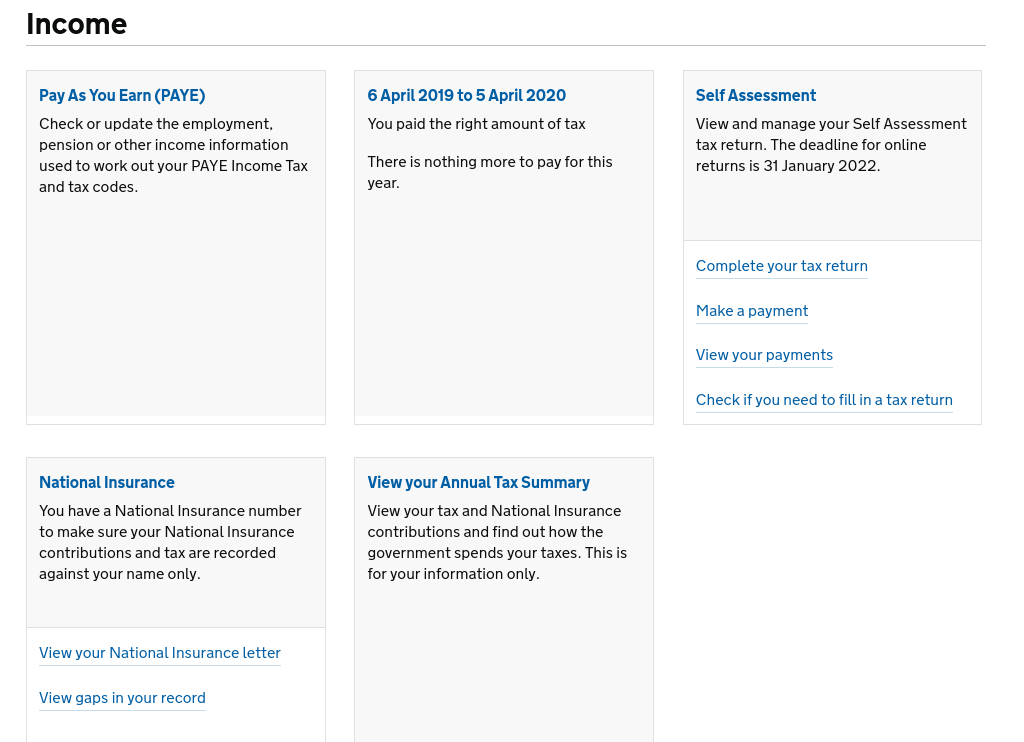This screenshot has width=1024, height=742.
Task: Open View your Annual Tax Summary
Action: pos(478,482)
